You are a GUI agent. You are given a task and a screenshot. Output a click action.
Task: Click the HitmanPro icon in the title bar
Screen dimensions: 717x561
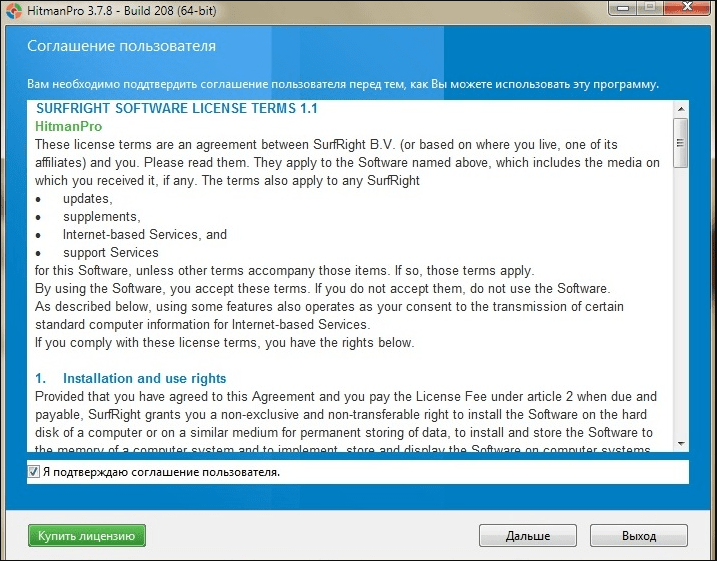point(13,10)
